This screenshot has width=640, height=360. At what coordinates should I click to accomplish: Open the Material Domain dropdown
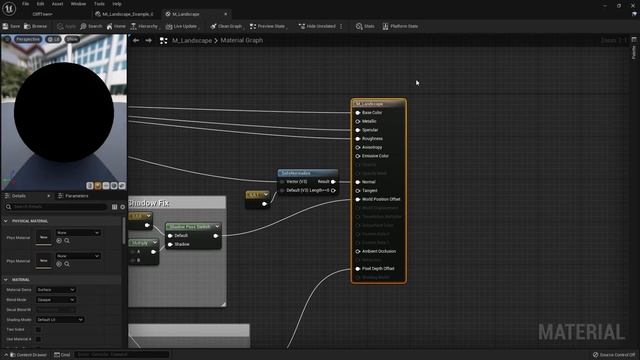click(x=56, y=290)
